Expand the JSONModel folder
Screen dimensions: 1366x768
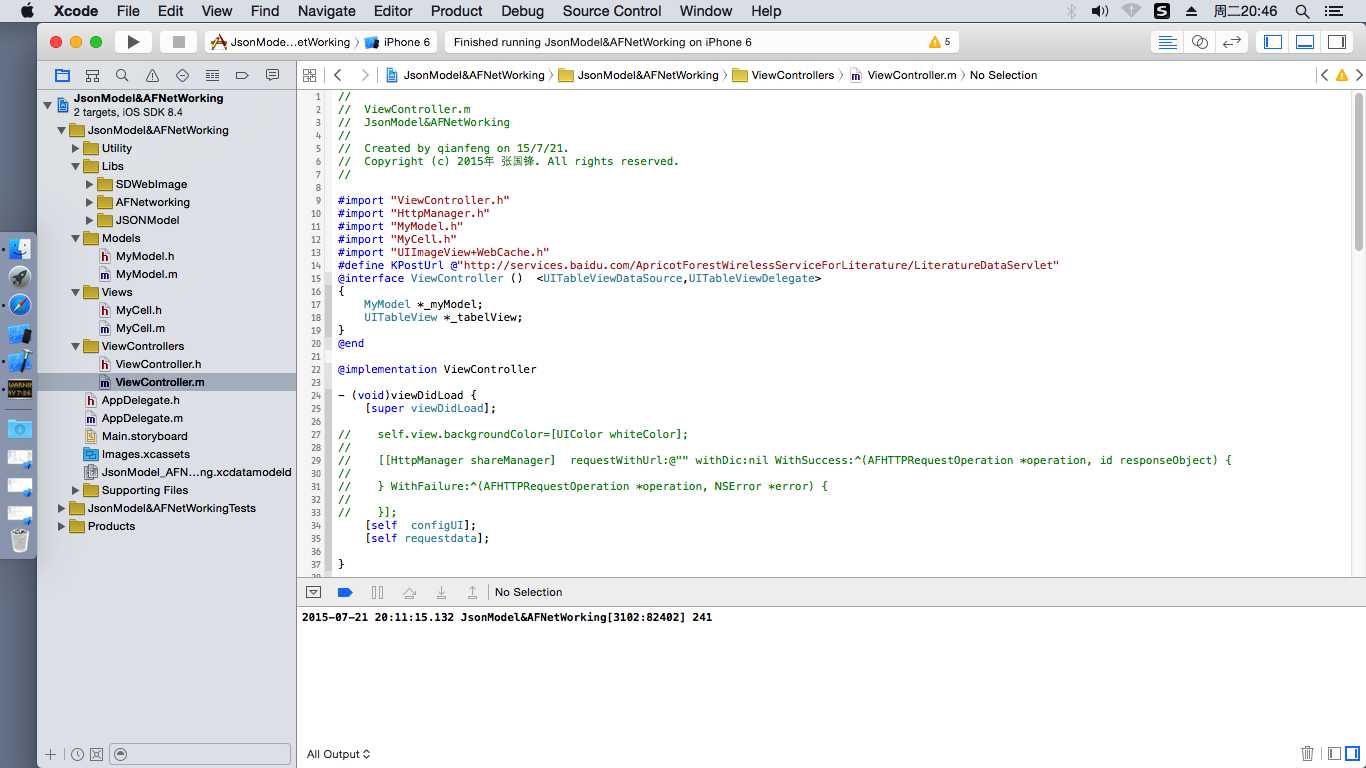pos(89,220)
